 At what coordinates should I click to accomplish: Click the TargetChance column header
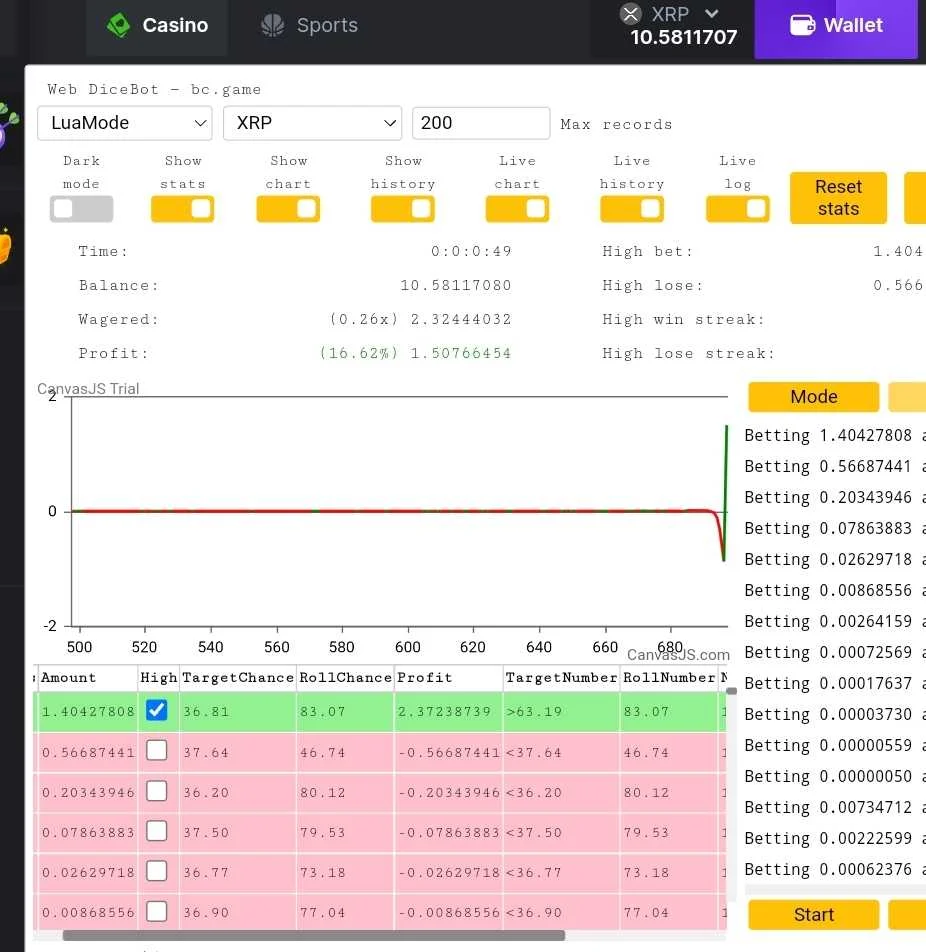[238, 678]
